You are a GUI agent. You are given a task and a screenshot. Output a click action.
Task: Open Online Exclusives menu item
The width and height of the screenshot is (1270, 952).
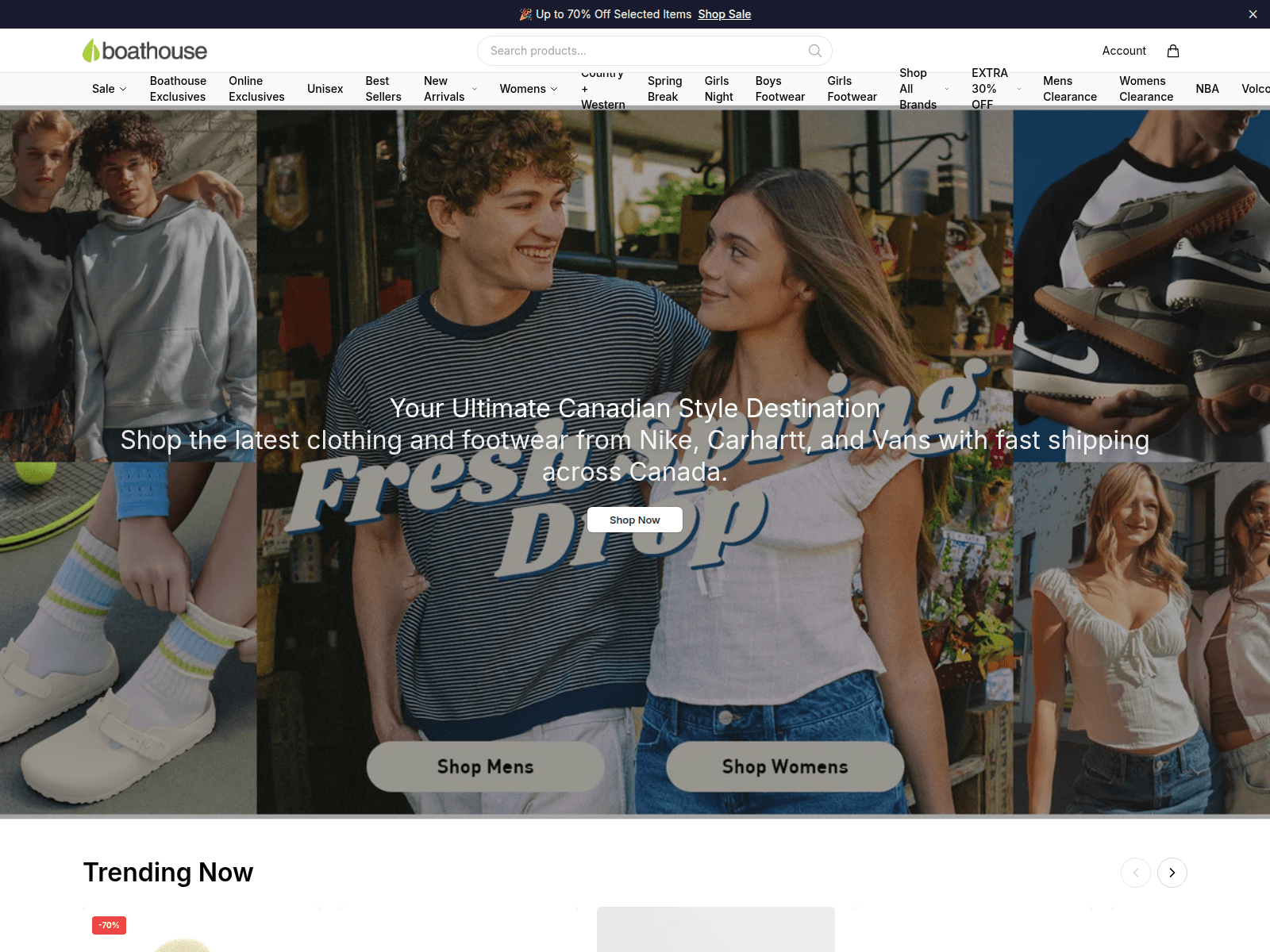click(x=256, y=89)
